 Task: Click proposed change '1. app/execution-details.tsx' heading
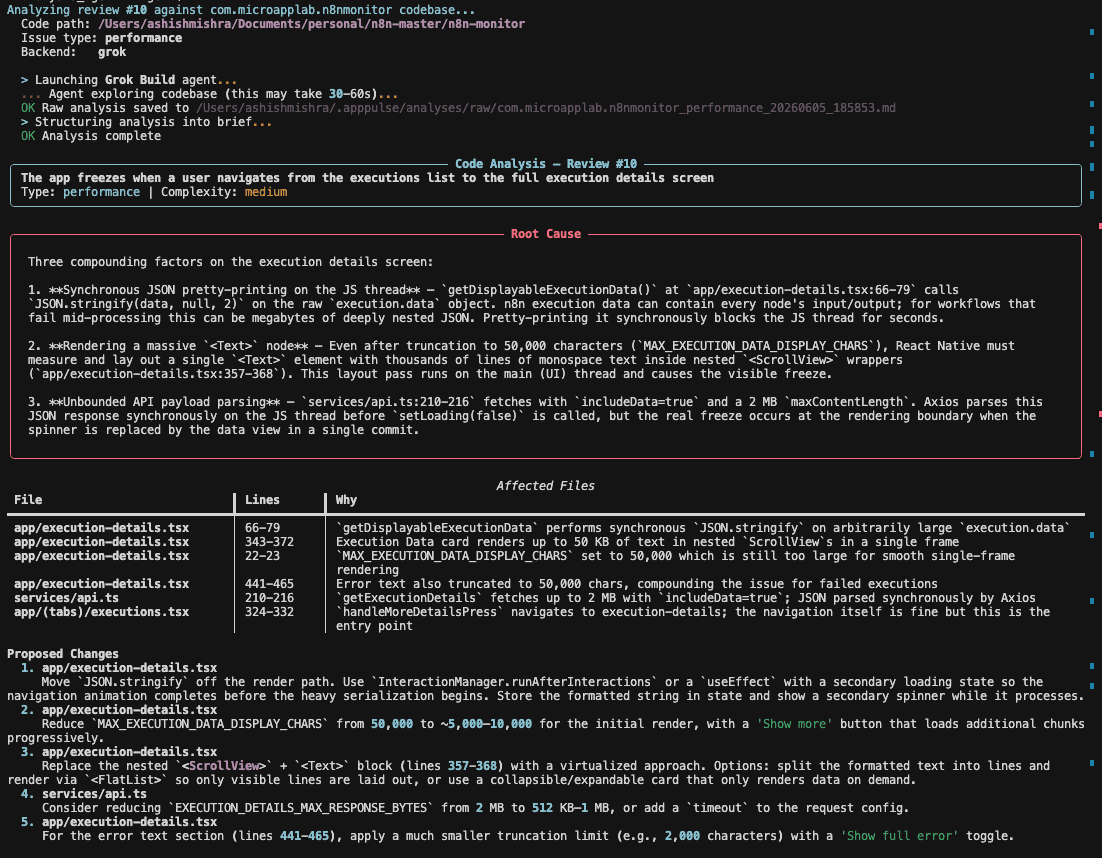tap(119, 668)
